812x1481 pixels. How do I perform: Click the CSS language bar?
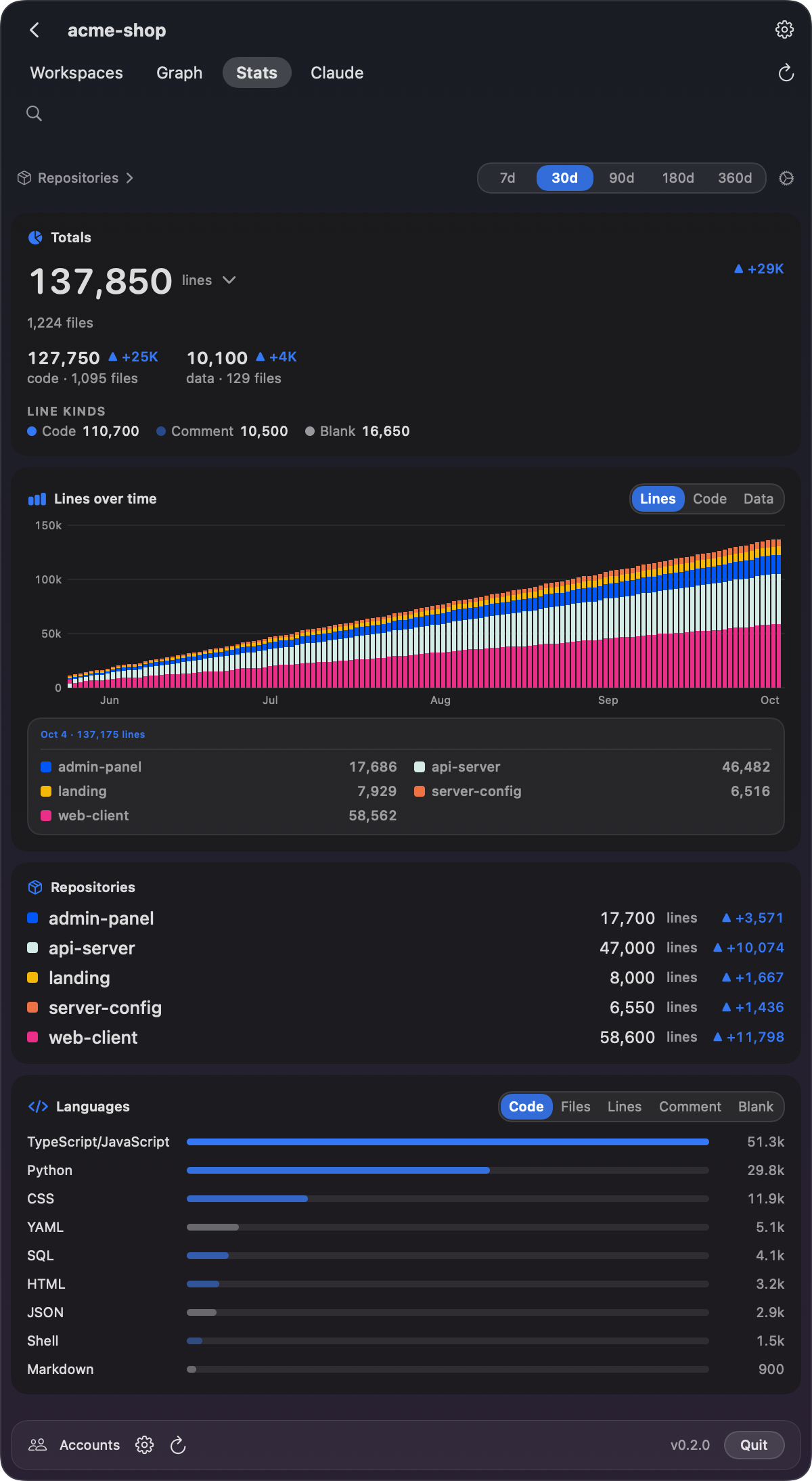point(448,1199)
